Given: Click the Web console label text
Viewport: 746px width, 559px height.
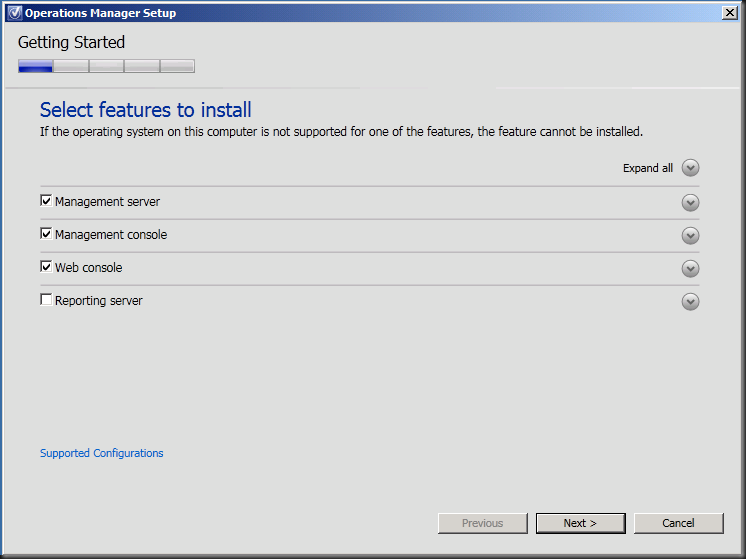Looking at the screenshot, I should (88, 268).
